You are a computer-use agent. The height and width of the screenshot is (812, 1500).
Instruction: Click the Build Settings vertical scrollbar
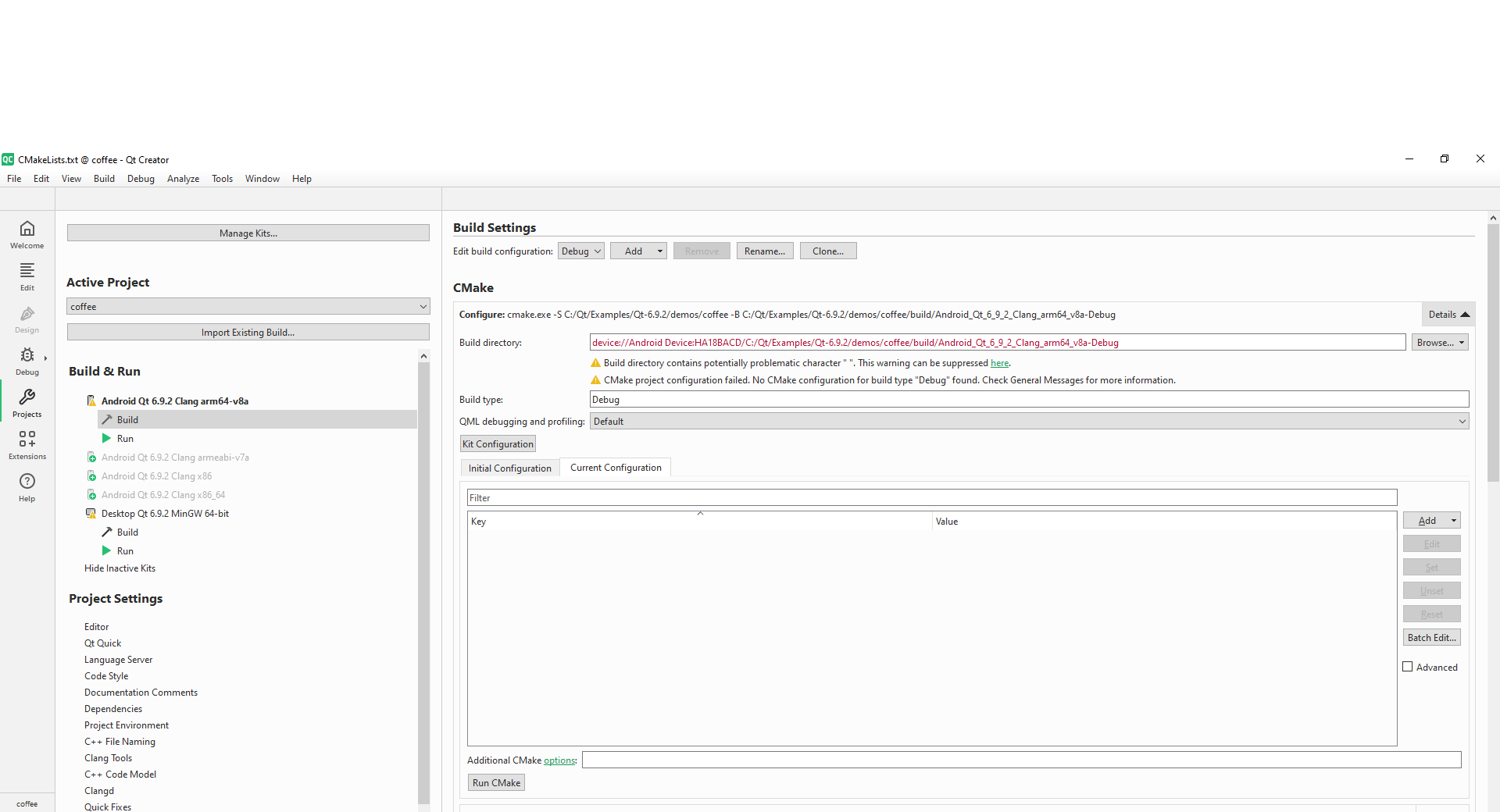click(x=1493, y=353)
